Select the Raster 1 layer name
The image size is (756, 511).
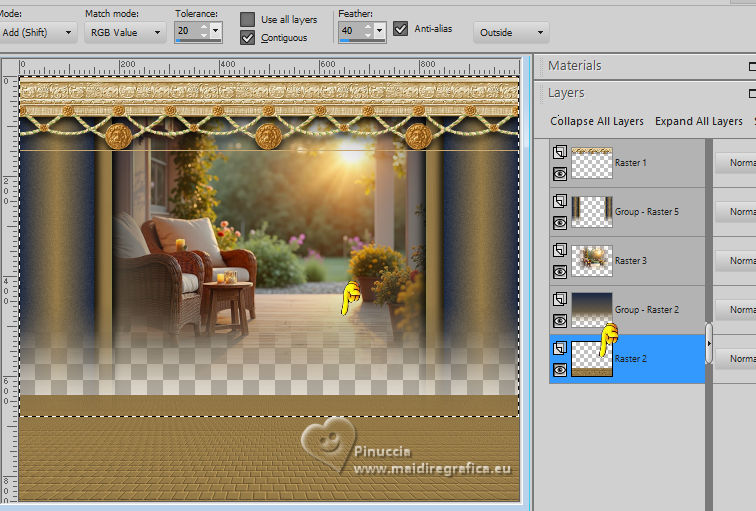(x=630, y=163)
